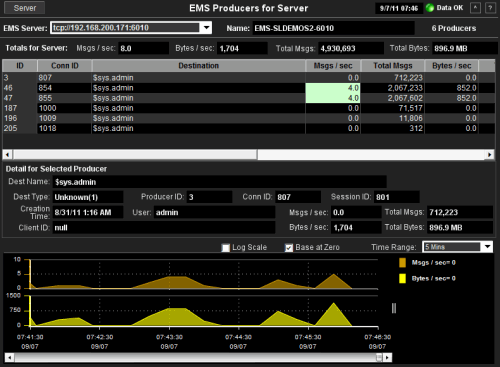Sort by the Conn ID column header
The width and height of the screenshot is (500, 367).
click(65, 66)
